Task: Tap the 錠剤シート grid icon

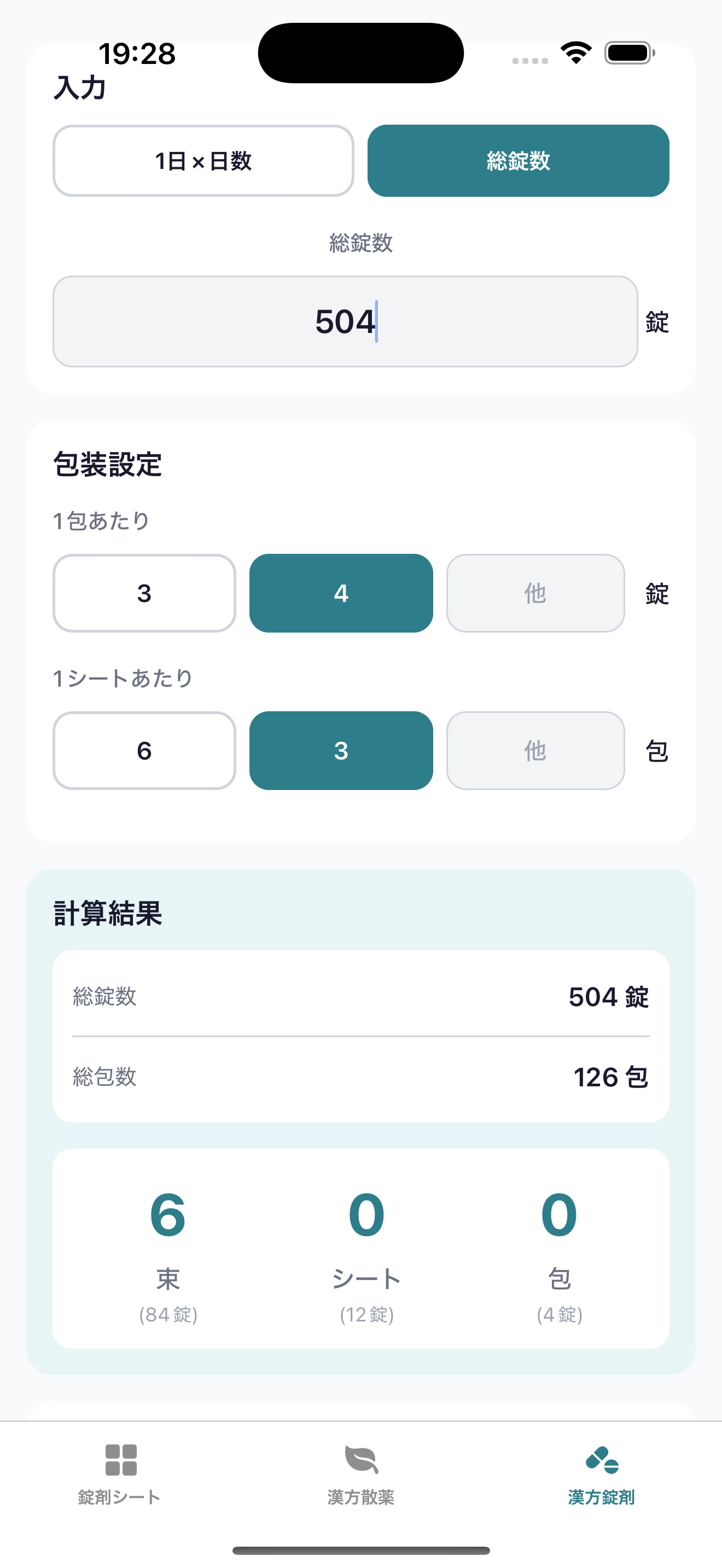Action: click(x=120, y=1460)
